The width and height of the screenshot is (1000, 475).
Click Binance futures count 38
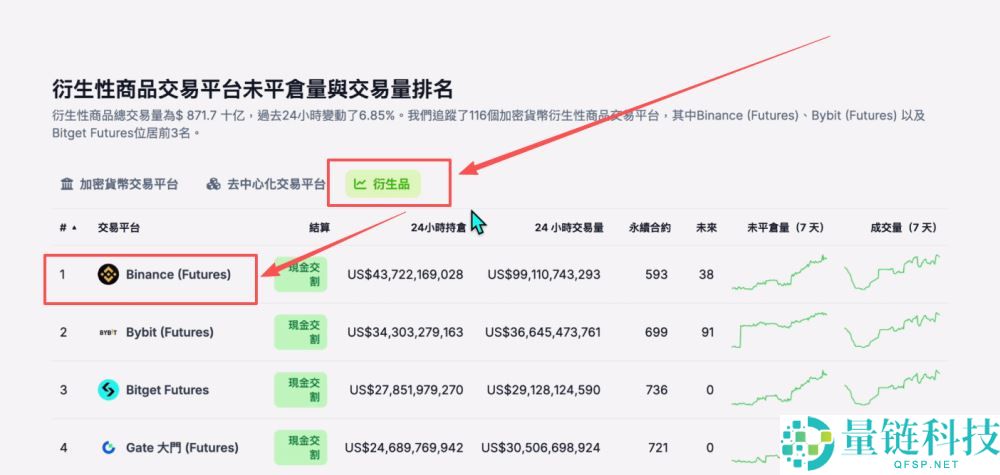pyautogui.click(x=706, y=275)
